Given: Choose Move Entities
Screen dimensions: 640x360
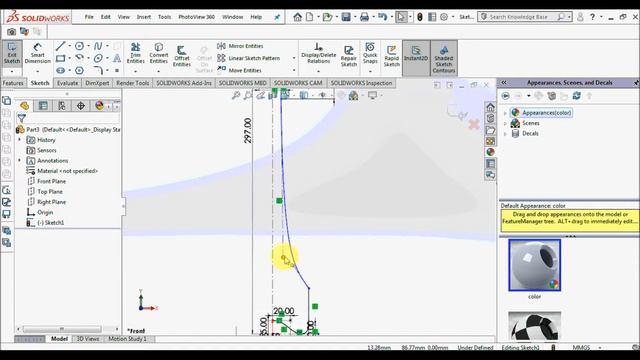Looking at the screenshot, I should (x=240, y=70).
